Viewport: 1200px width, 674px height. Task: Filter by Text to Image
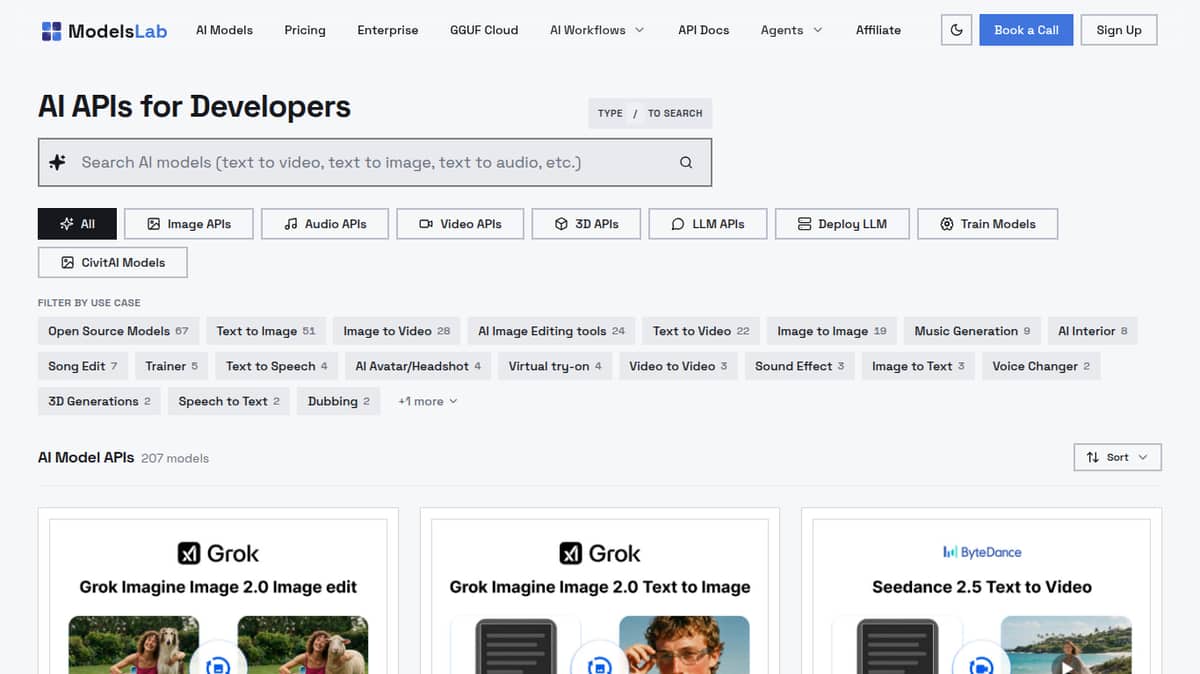(266, 331)
